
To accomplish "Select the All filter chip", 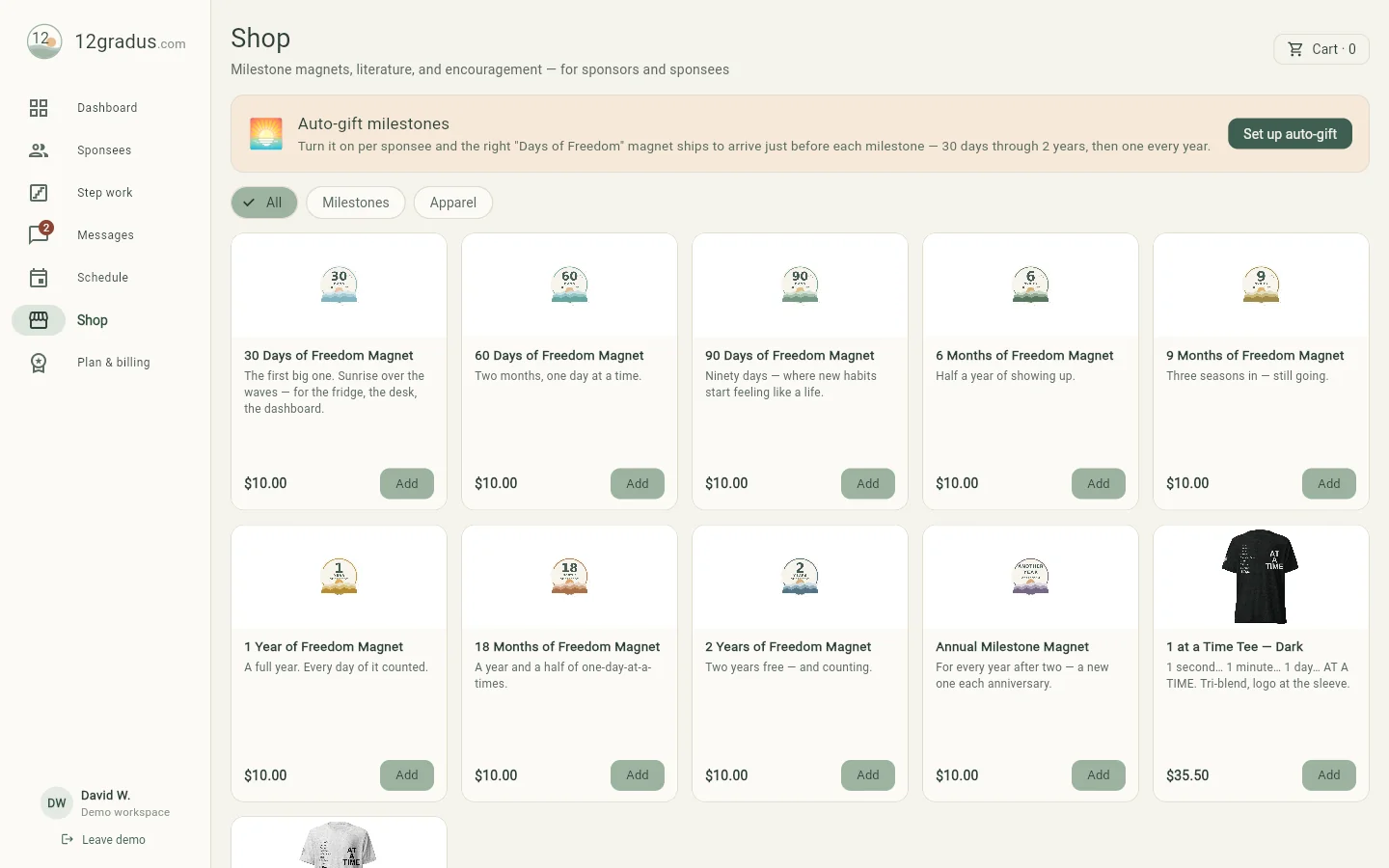I will coord(264,203).
